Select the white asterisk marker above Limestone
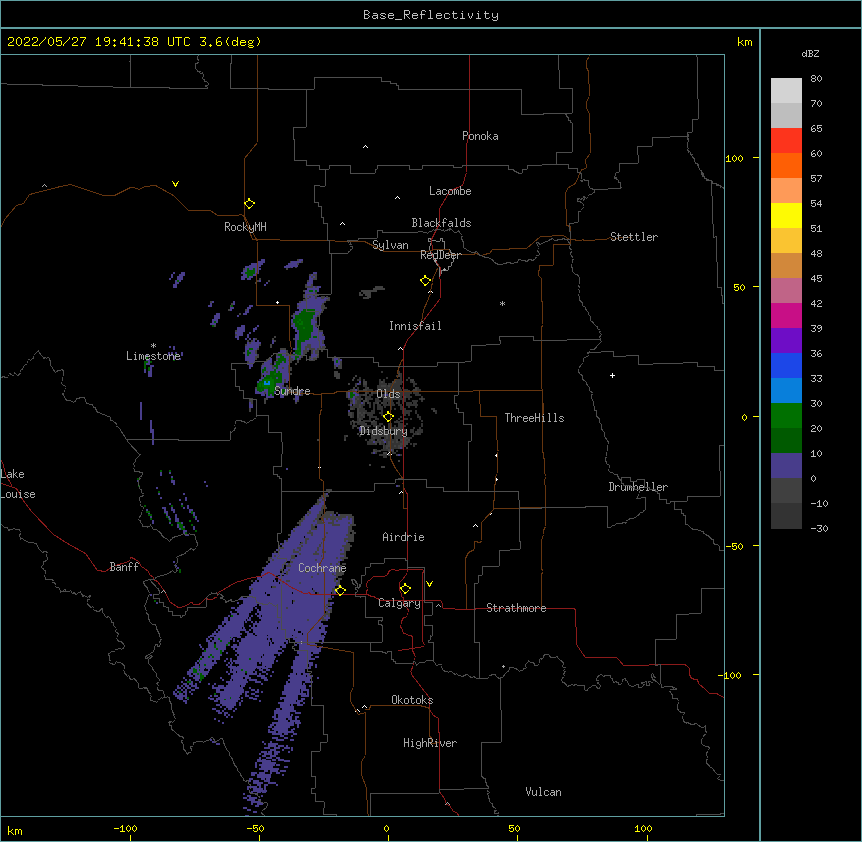This screenshot has width=862, height=842. tap(153, 346)
